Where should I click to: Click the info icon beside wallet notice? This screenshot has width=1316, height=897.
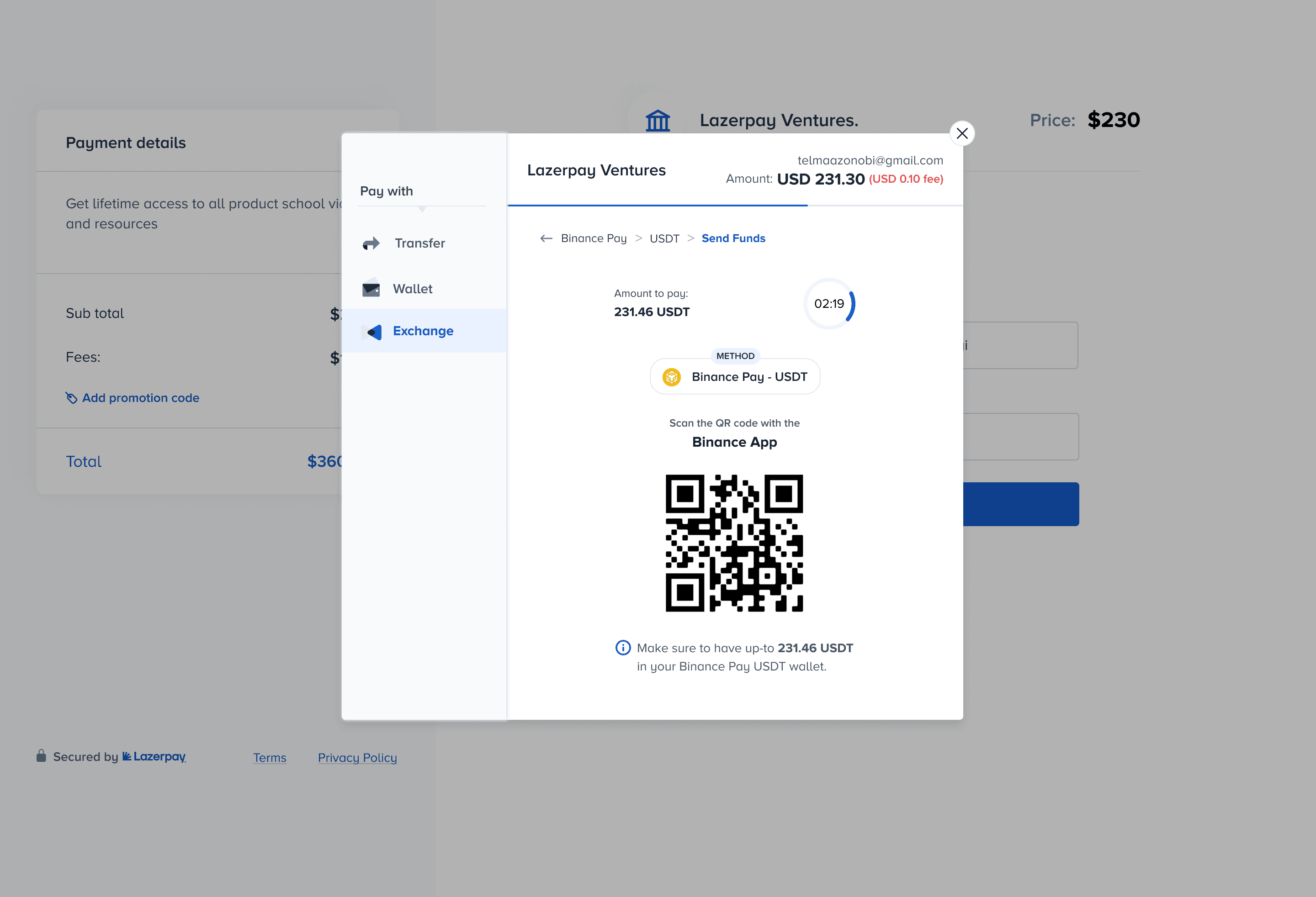pyautogui.click(x=622, y=648)
